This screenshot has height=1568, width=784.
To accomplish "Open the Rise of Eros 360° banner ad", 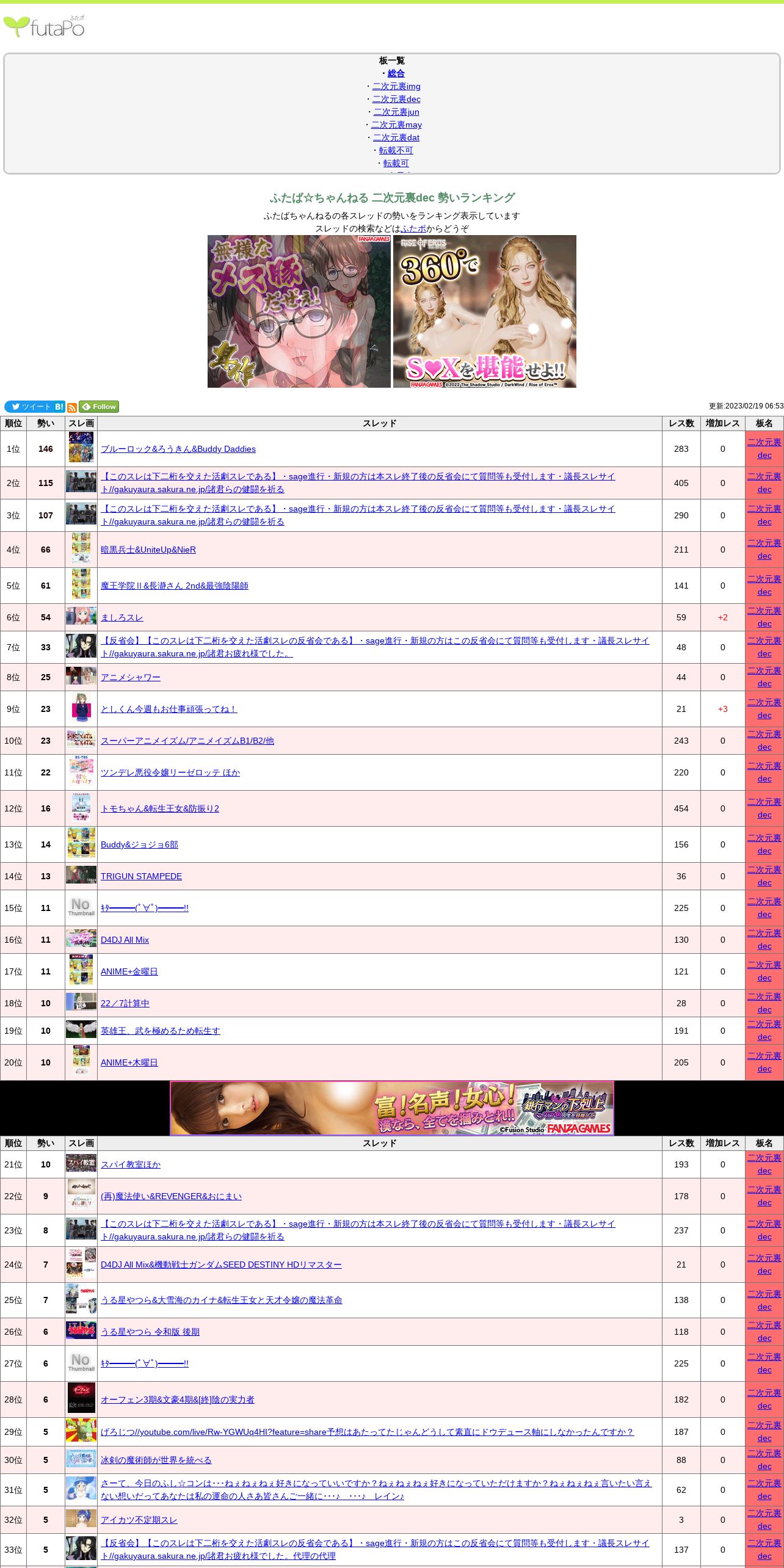I will (485, 311).
